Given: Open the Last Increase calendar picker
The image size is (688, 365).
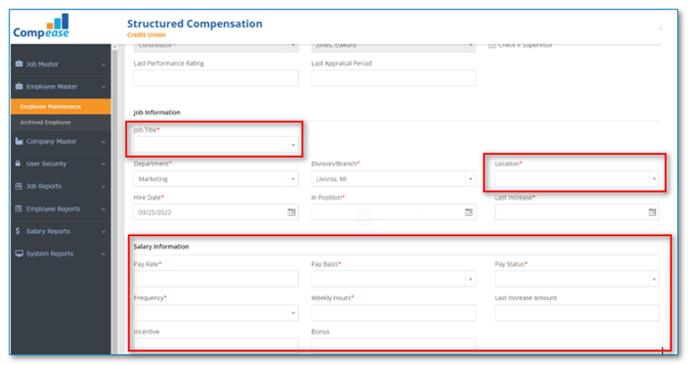Looking at the screenshot, I should pos(652,212).
